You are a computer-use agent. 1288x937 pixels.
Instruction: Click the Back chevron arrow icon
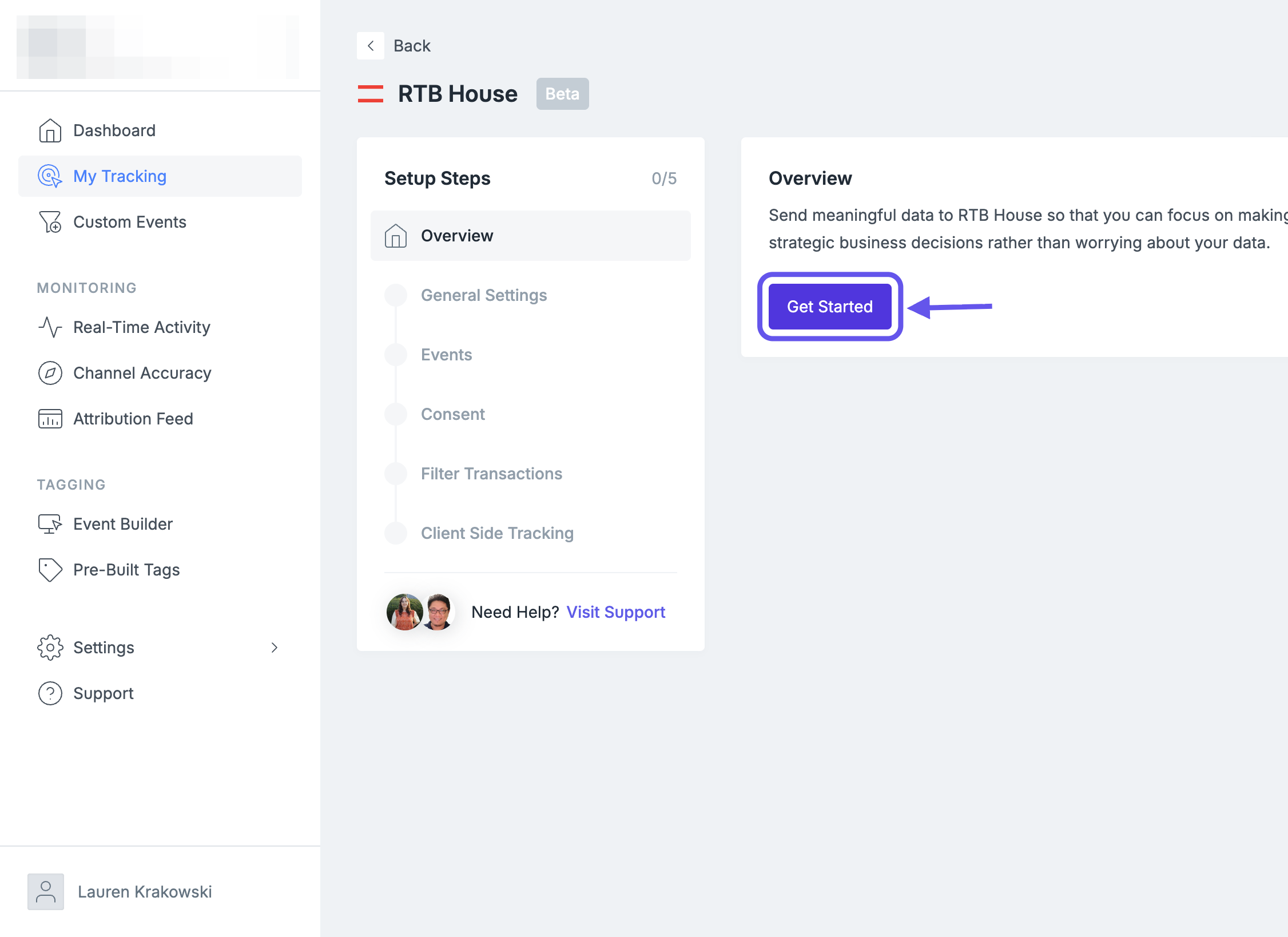tap(371, 46)
